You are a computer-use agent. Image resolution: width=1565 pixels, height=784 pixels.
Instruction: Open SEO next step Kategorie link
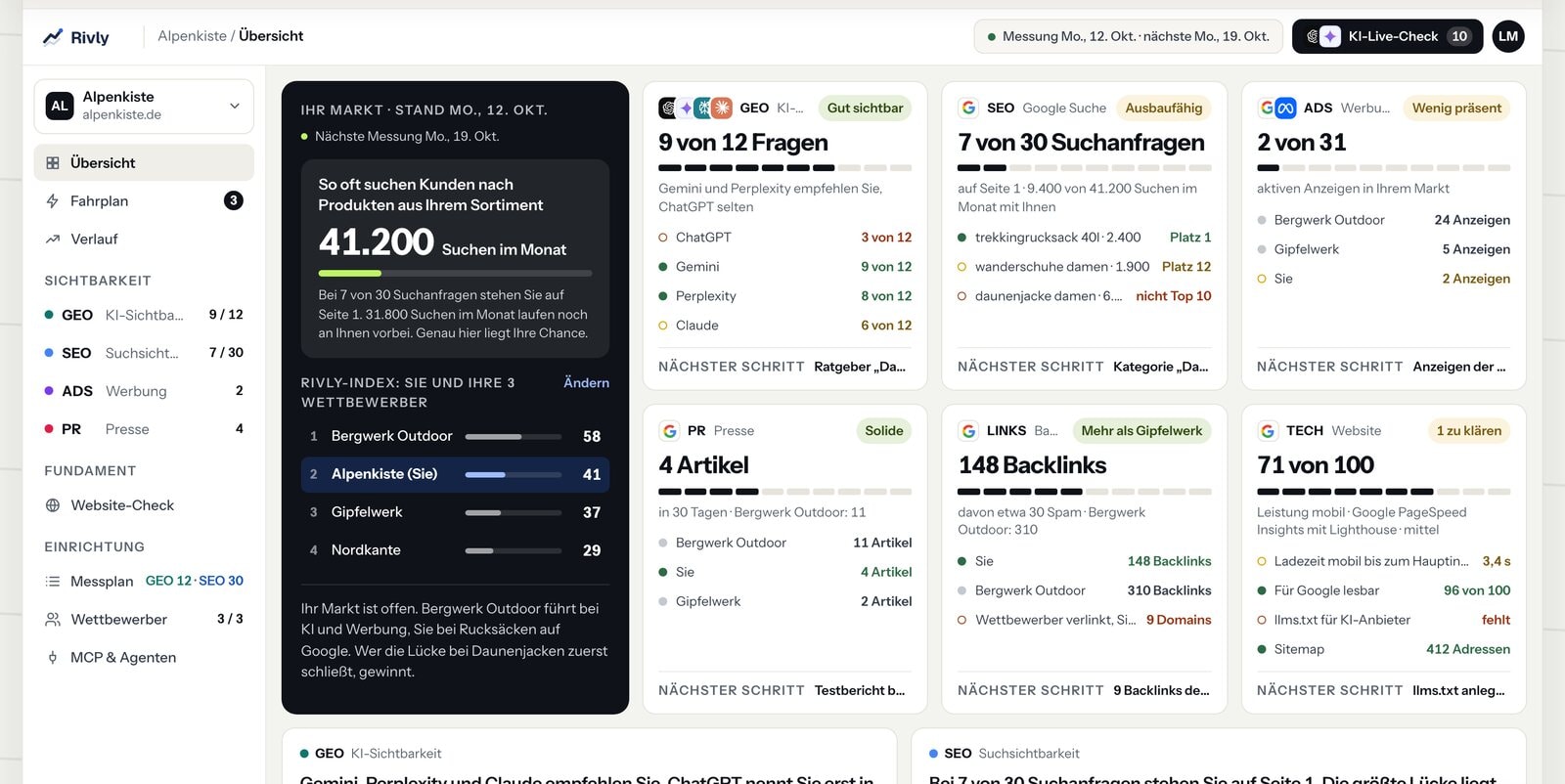(x=1161, y=367)
